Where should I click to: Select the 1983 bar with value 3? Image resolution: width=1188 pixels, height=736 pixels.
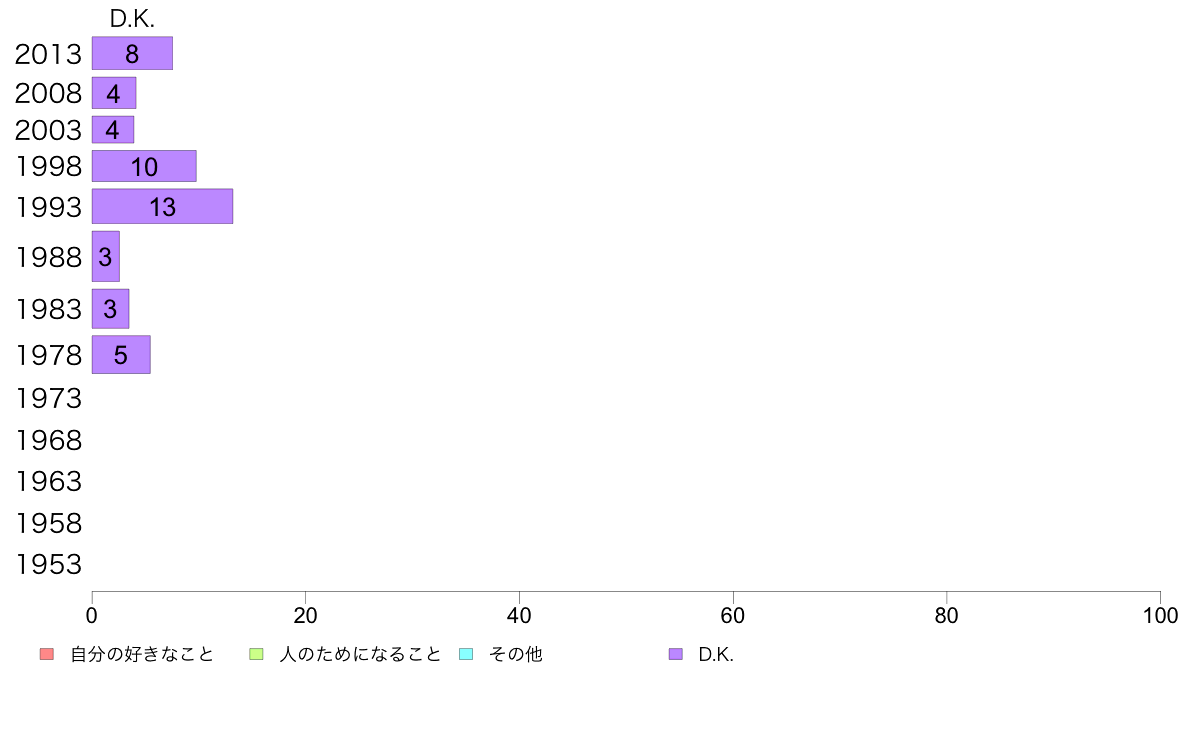[111, 308]
